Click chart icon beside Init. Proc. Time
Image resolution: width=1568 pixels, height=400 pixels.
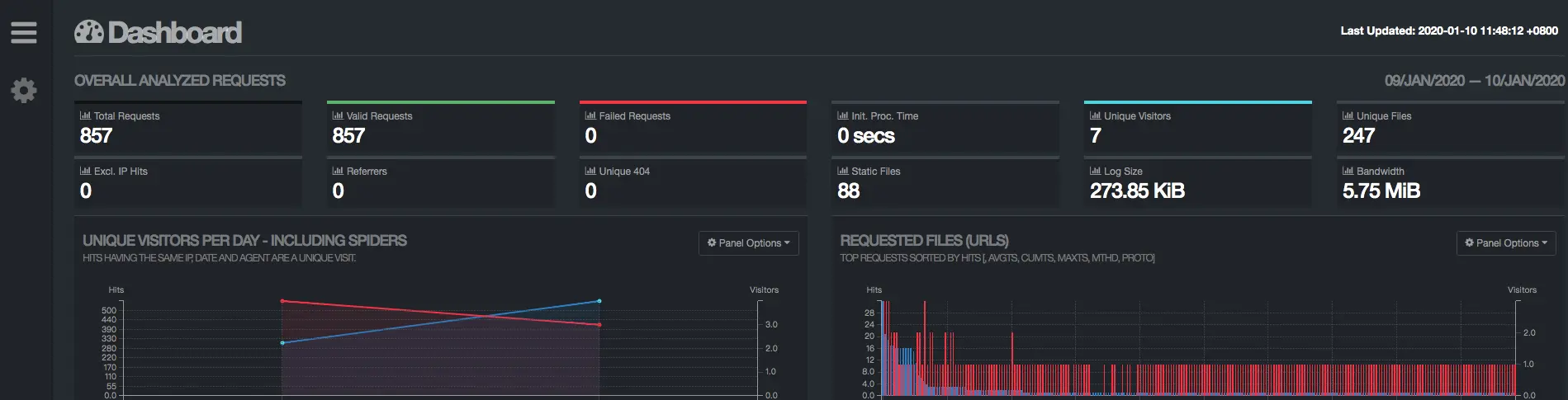(x=843, y=115)
